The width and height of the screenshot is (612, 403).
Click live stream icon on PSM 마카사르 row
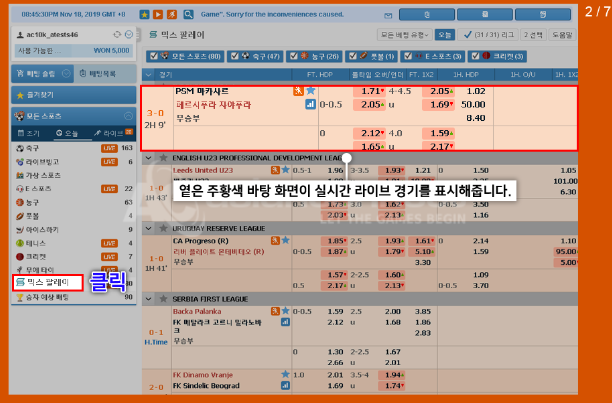coord(298,91)
